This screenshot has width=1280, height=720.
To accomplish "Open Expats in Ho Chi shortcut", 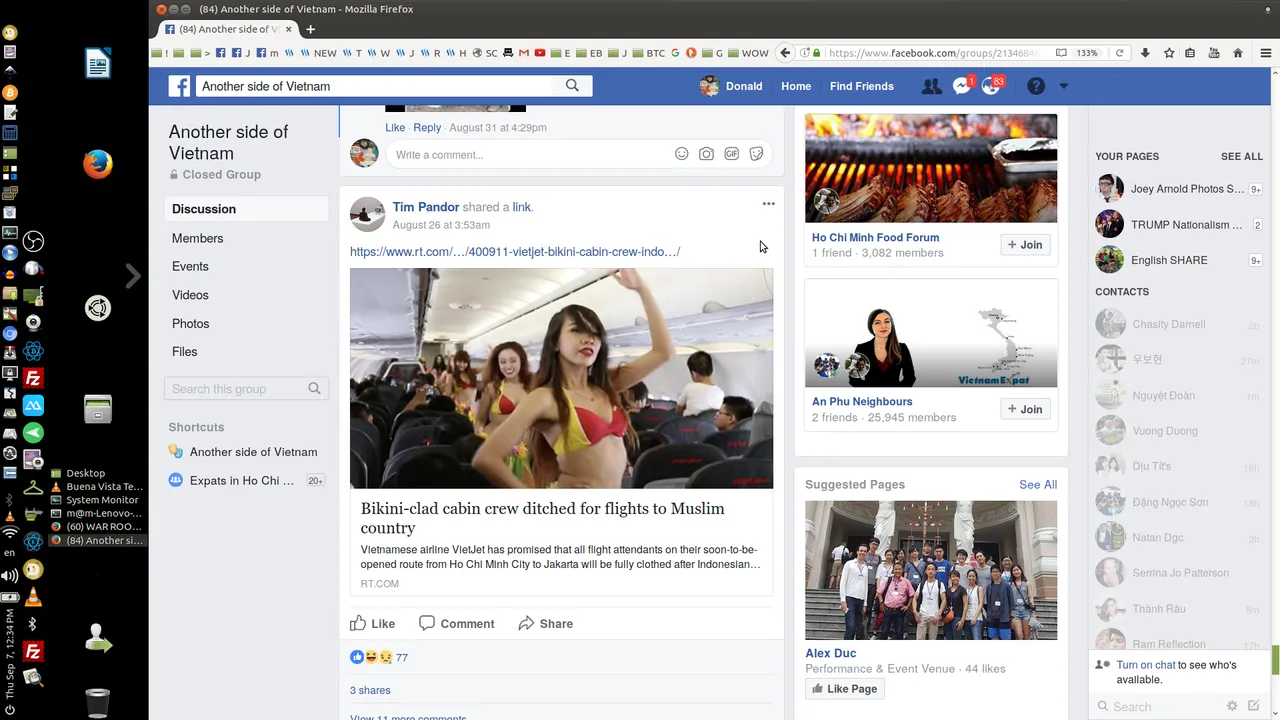I will (x=242, y=480).
